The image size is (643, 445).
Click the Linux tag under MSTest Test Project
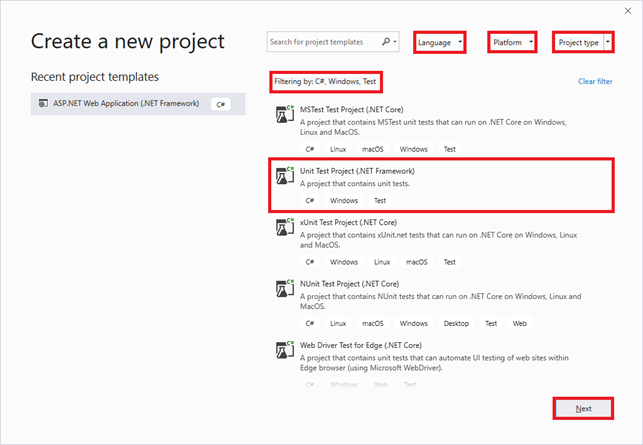point(338,149)
